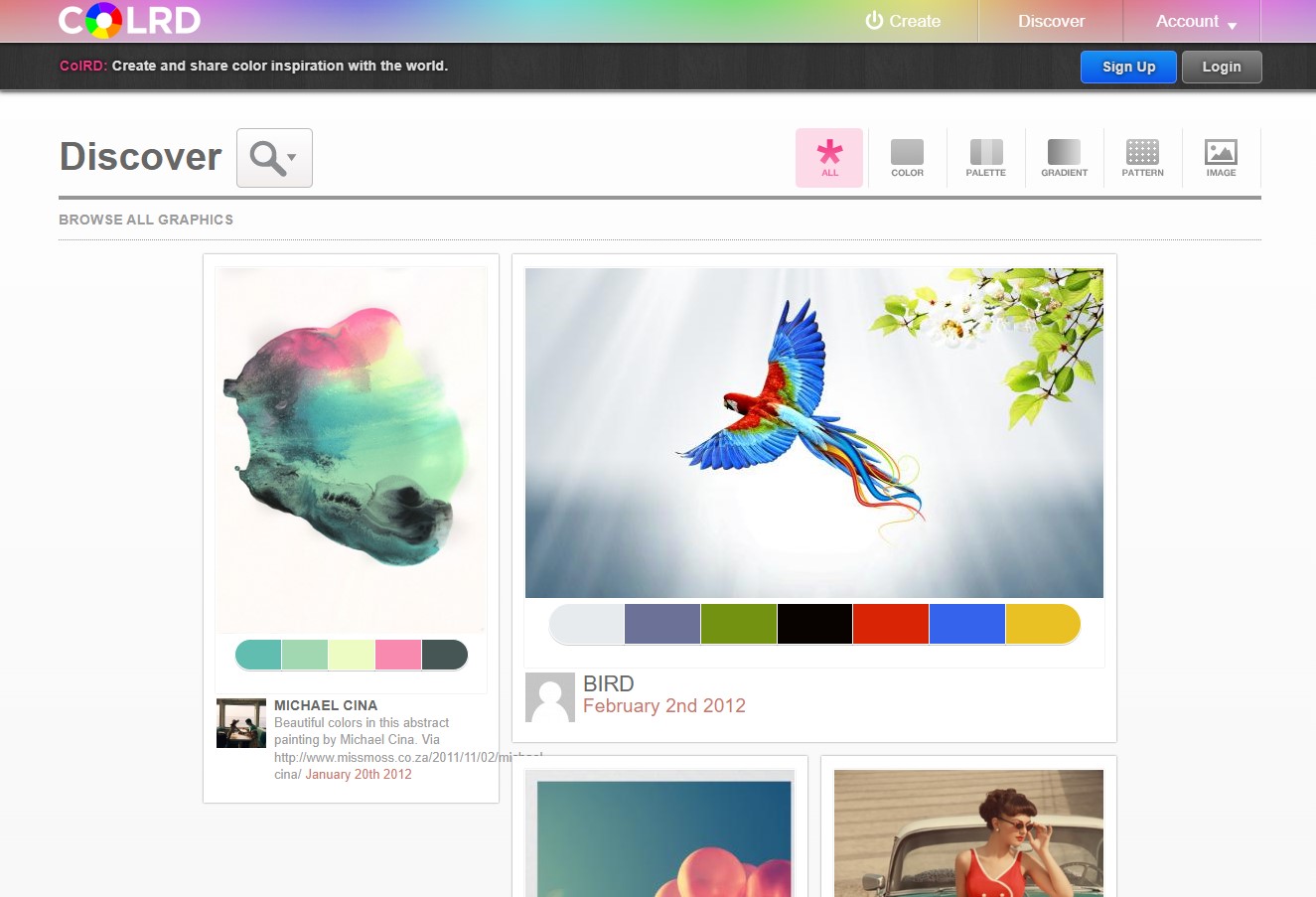Pick the red swatch in BIRD palette
Screen dimensions: 1316x897
pyautogui.click(x=891, y=624)
